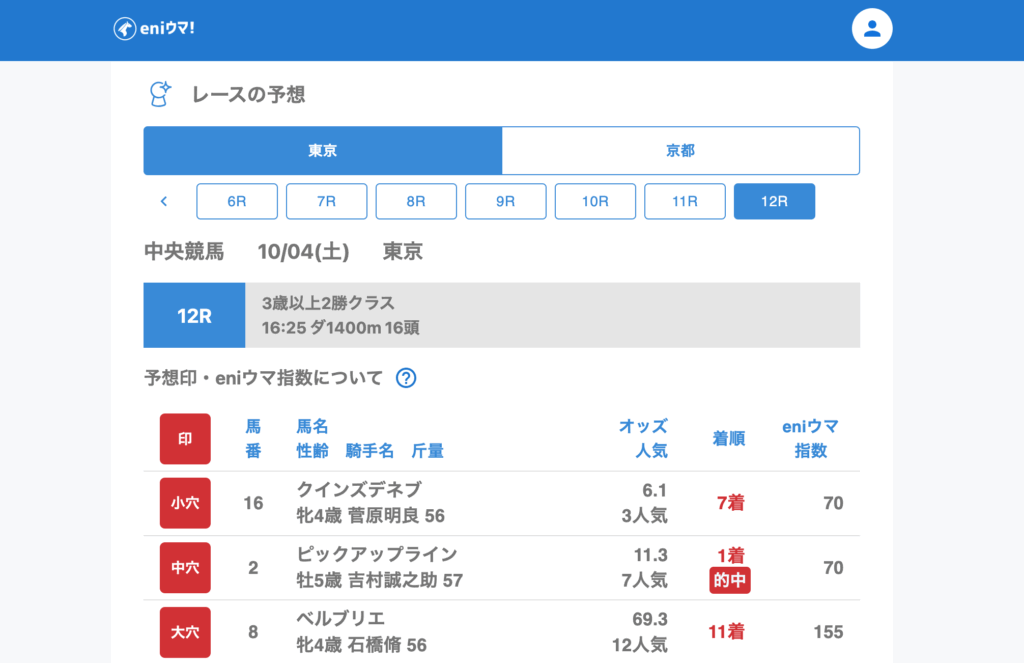Viewport: 1024px width, 663px height.
Task: Click the 印 column header
Action: (x=185, y=439)
